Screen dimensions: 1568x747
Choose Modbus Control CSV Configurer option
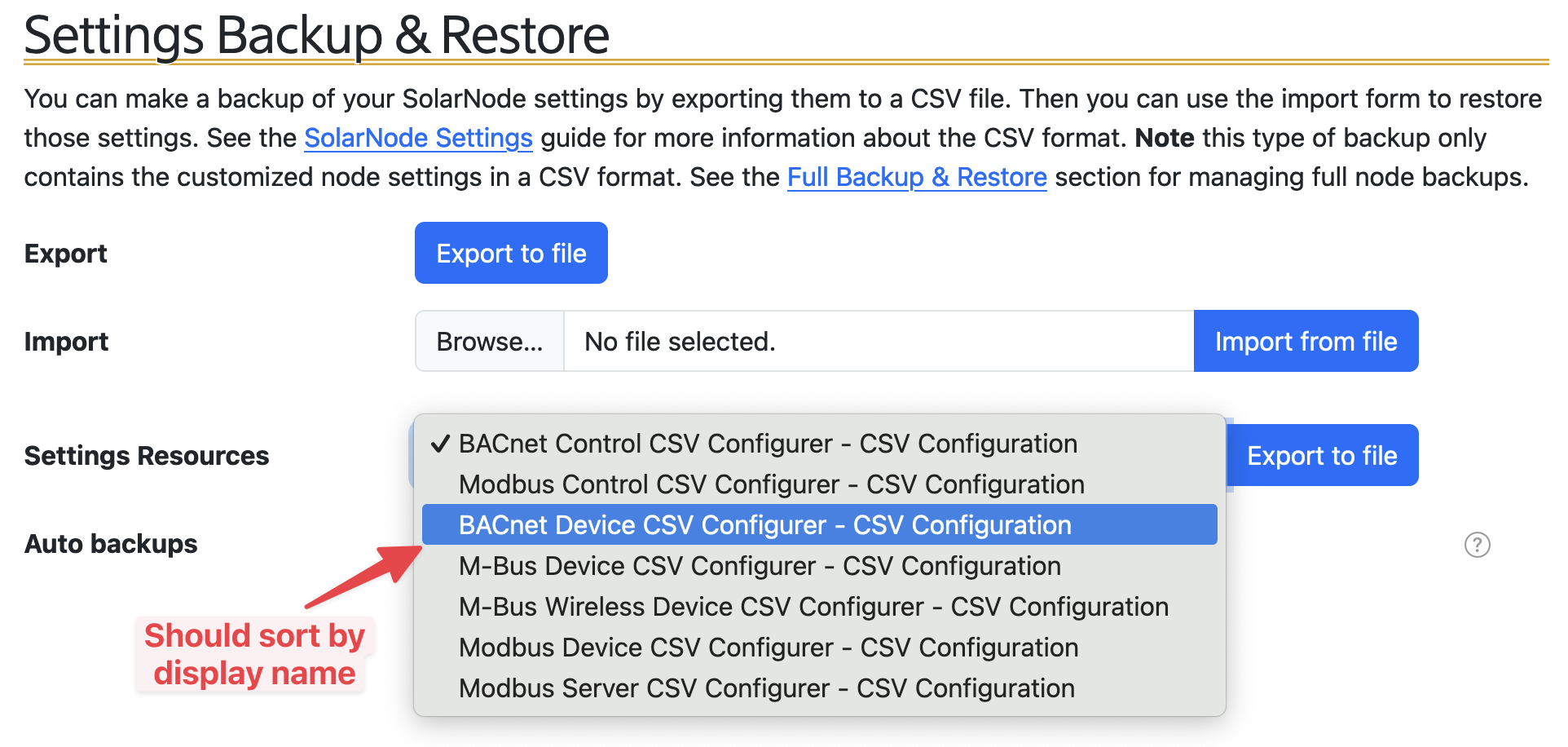point(771,484)
